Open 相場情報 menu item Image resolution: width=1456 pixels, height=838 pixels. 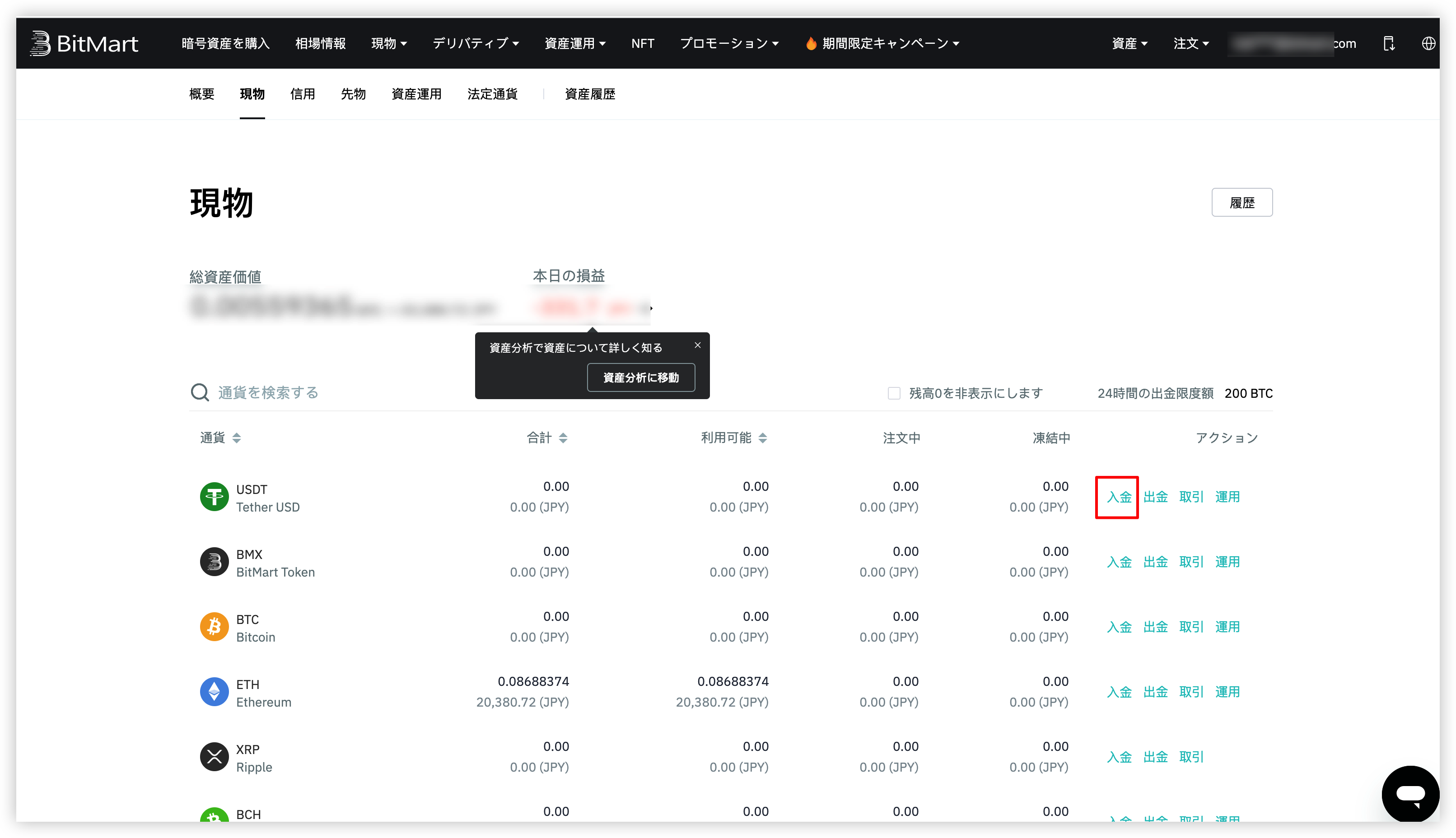pos(321,43)
